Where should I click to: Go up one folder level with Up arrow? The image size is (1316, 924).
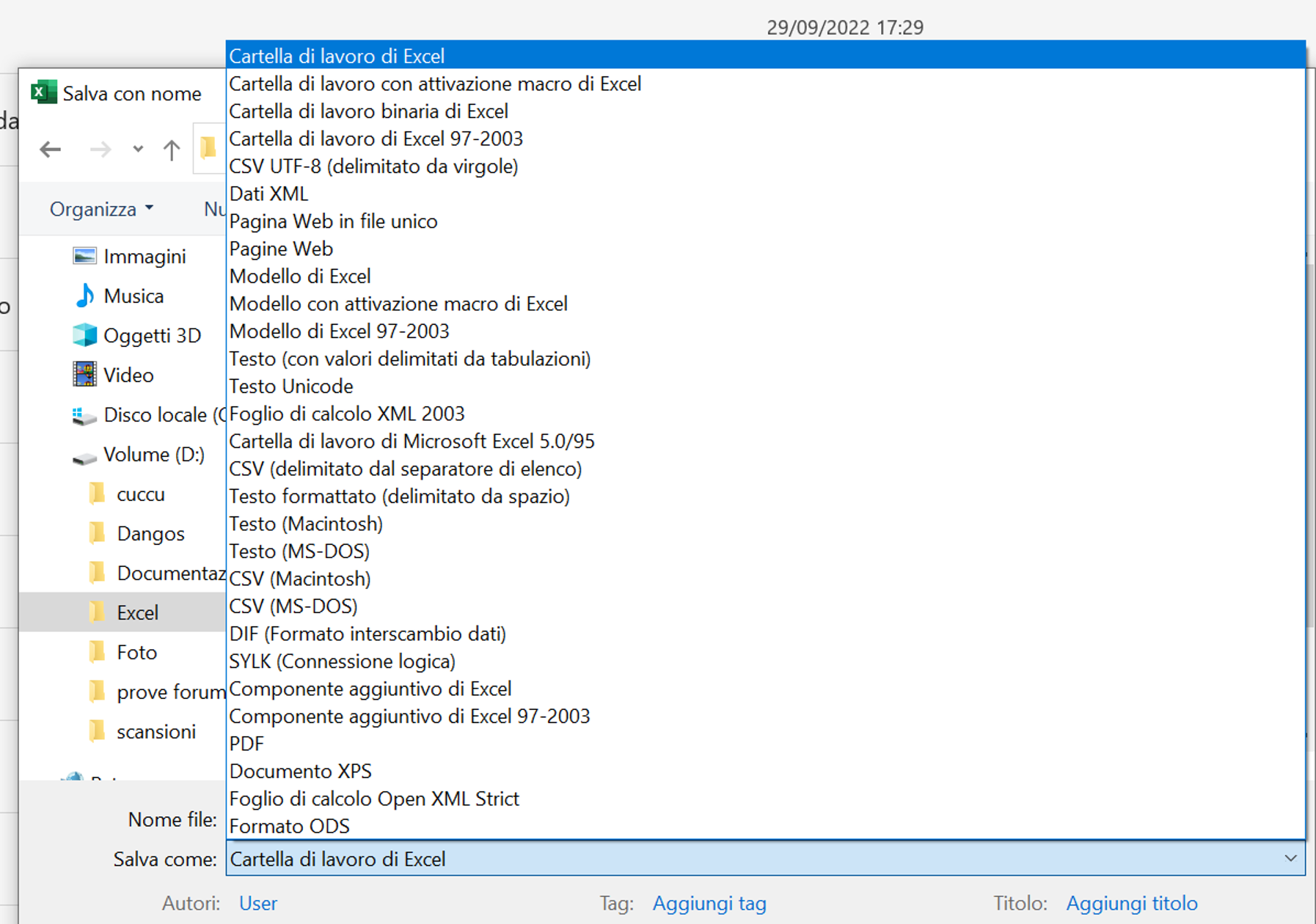click(172, 150)
